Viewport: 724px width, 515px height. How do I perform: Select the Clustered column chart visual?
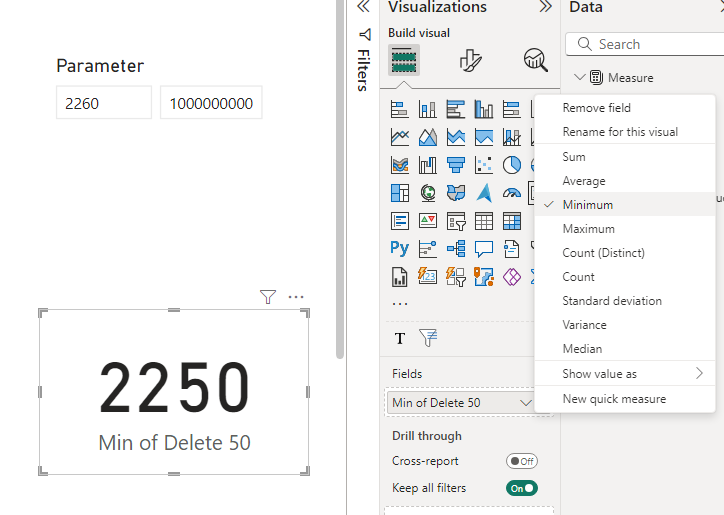pyautogui.click(x=484, y=109)
